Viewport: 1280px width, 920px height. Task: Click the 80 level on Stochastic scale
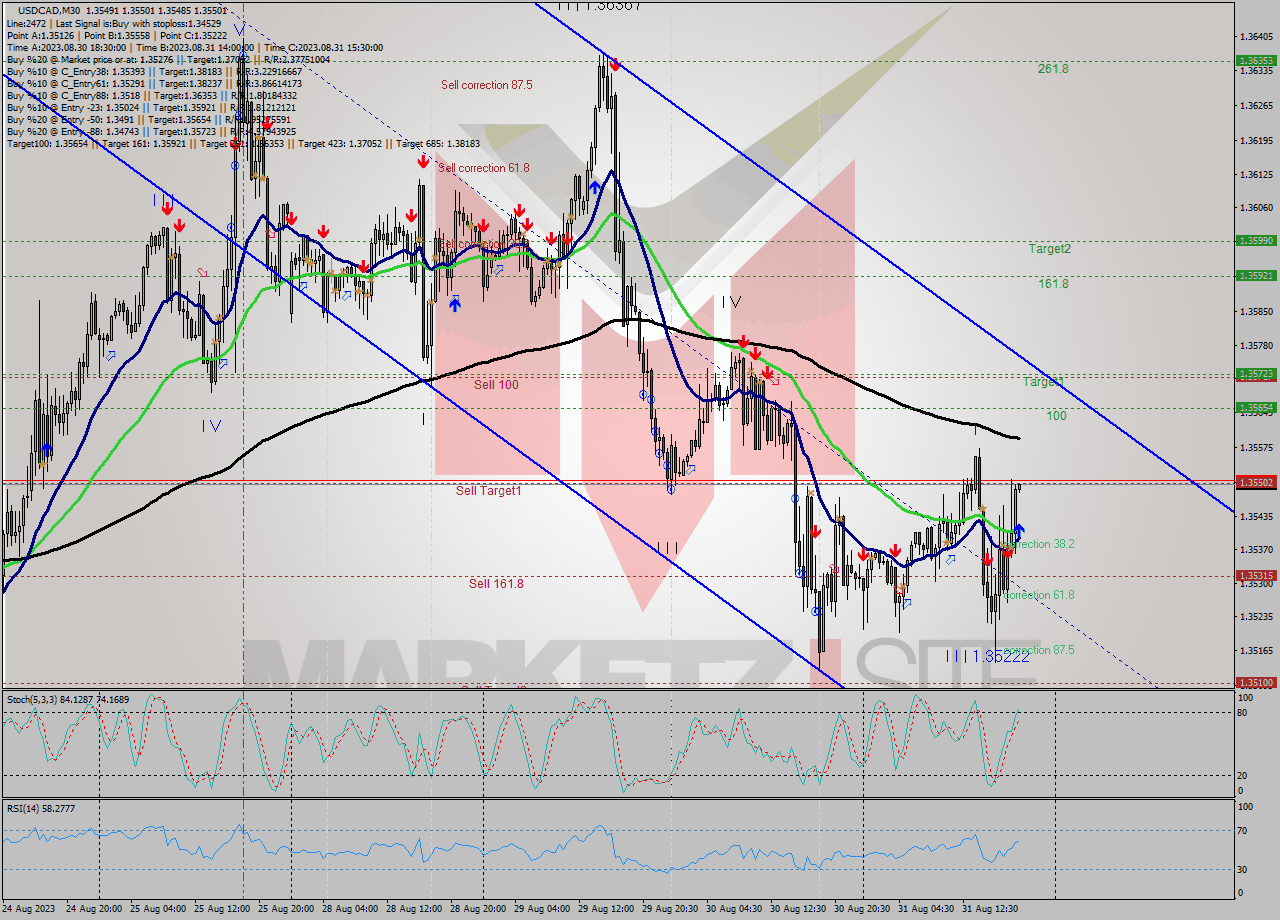[x=1242, y=713]
